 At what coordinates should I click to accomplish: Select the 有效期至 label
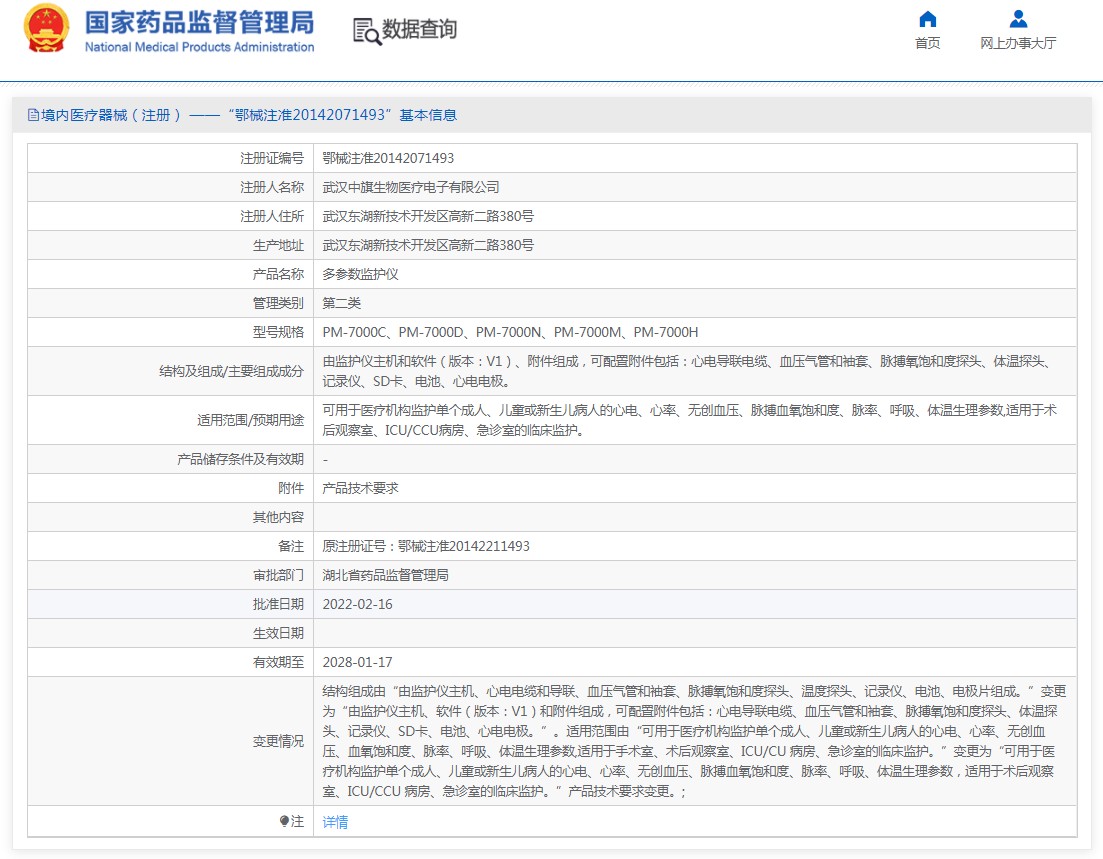(x=278, y=662)
